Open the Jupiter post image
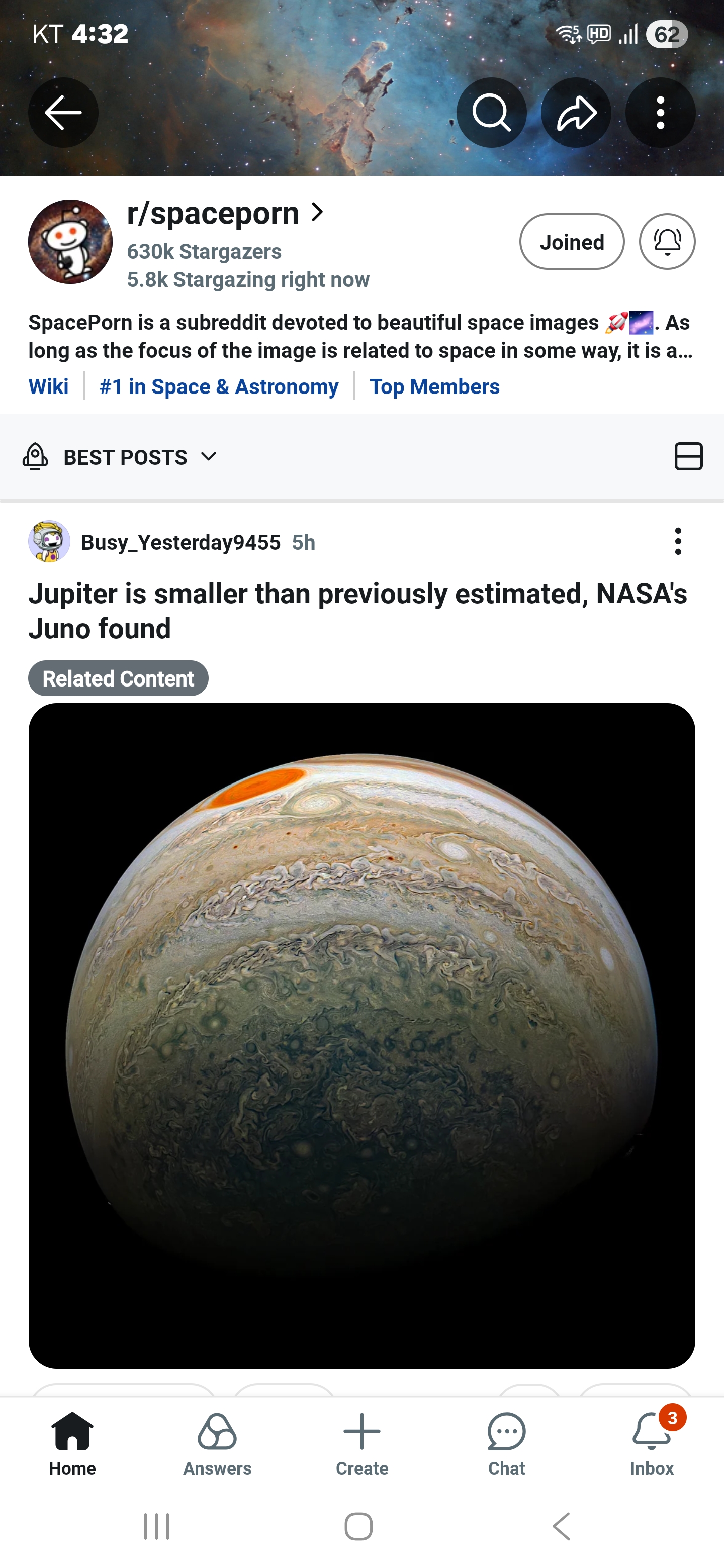This screenshot has width=724, height=1568. pos(361,1035)
